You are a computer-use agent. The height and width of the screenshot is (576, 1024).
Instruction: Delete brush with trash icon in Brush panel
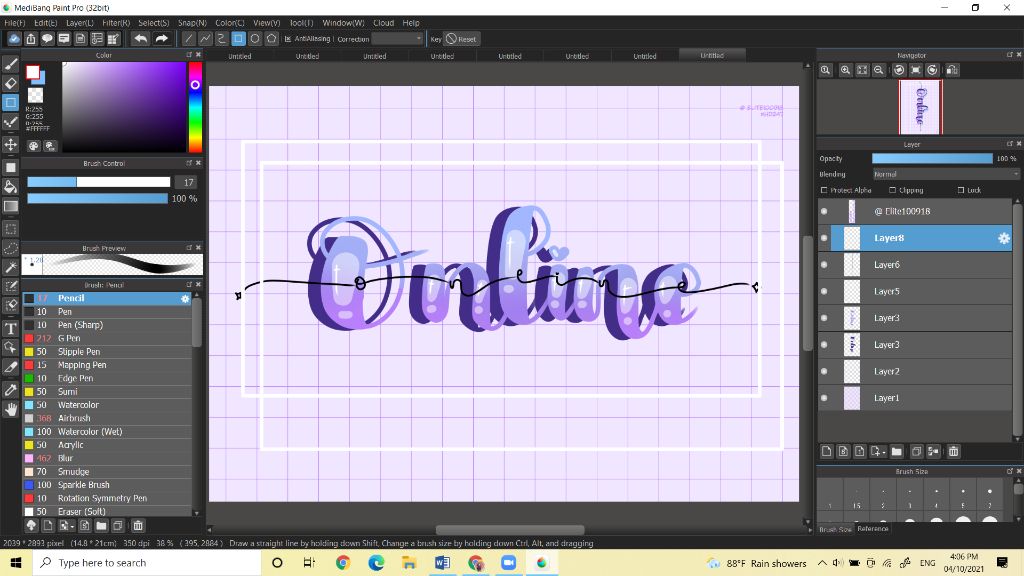pyautogui.click(x=138, y=526)
